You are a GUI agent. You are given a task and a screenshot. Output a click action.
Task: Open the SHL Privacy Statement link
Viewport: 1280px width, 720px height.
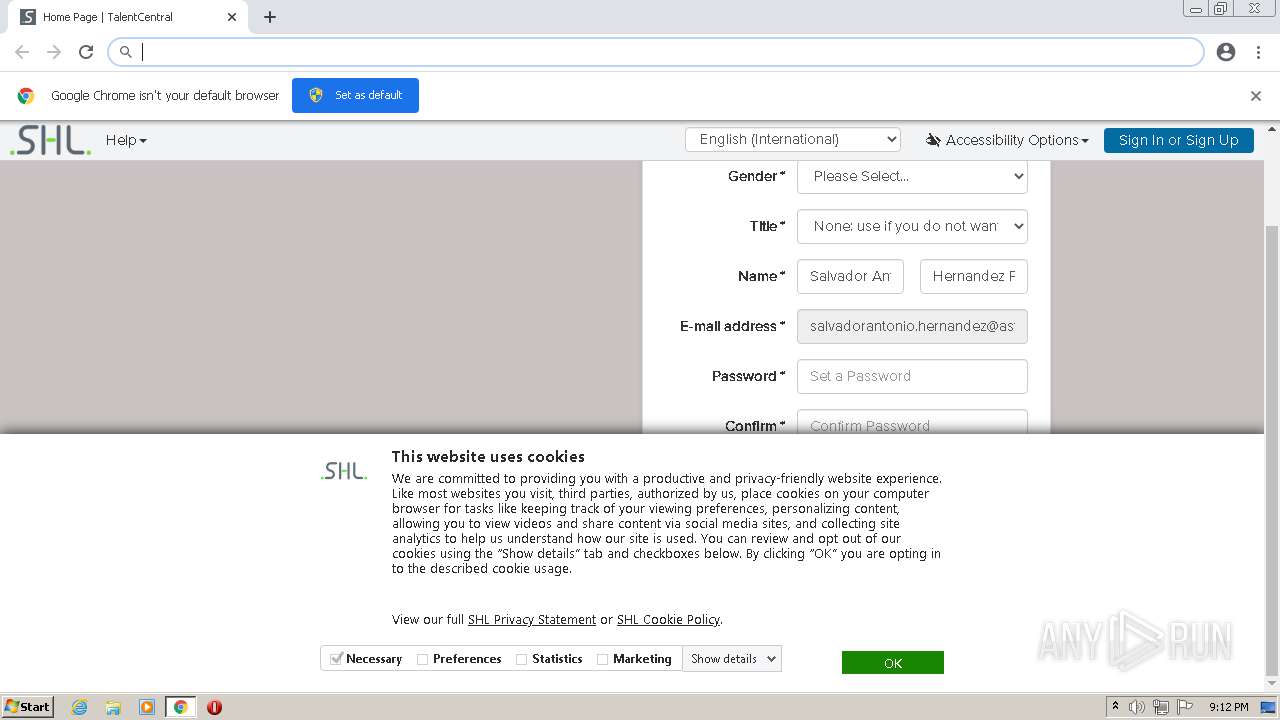point(532,620)
